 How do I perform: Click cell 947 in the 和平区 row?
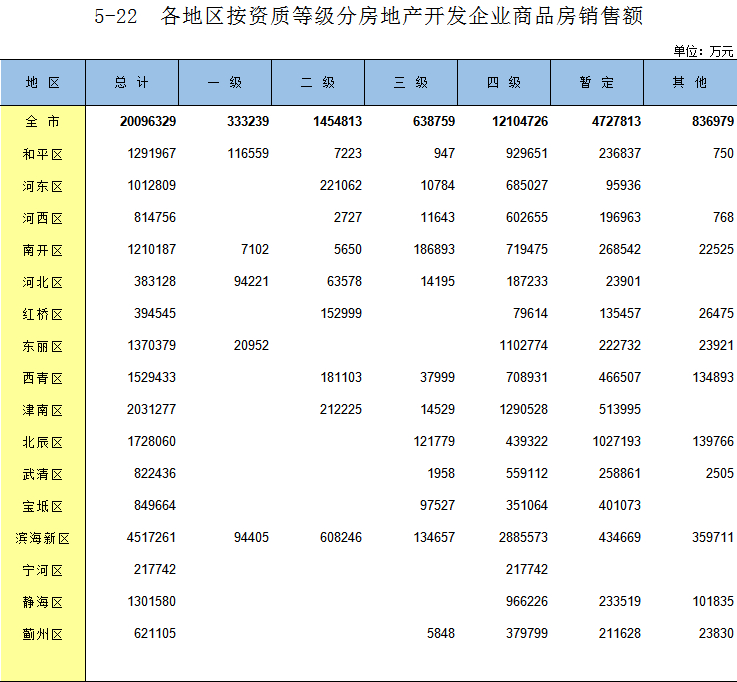click(444, 153)
